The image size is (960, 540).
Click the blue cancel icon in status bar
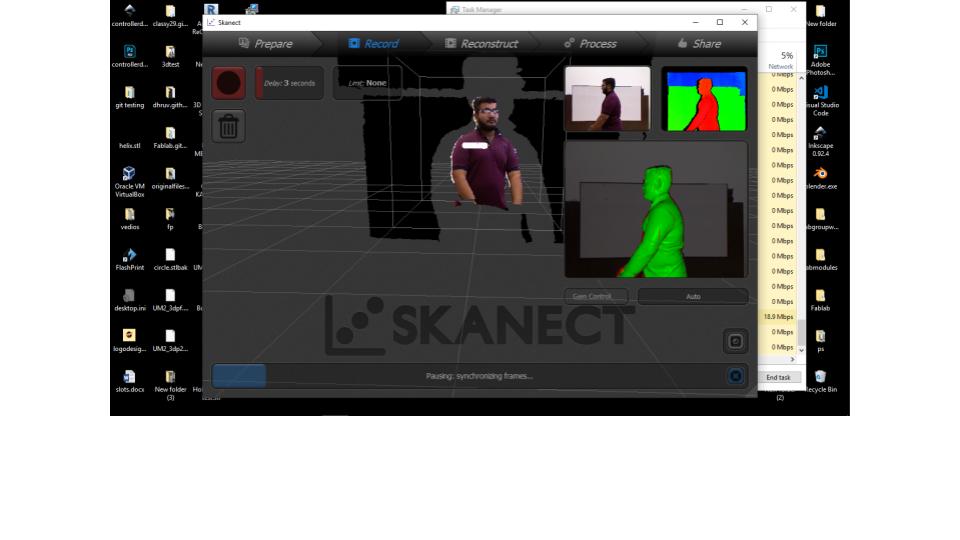tap(735, 376)
